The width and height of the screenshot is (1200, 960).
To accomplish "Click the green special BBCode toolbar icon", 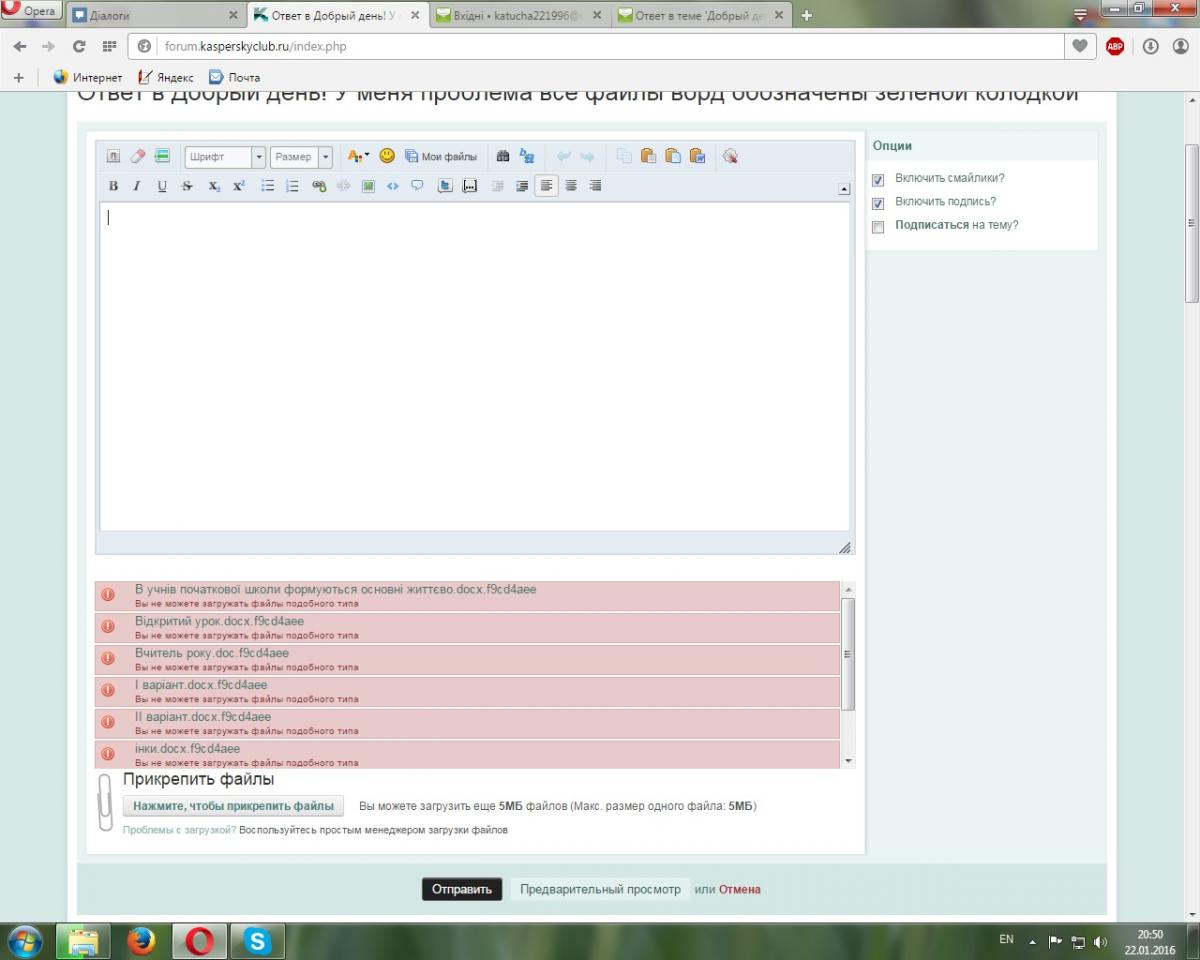I will pos(162,156).
